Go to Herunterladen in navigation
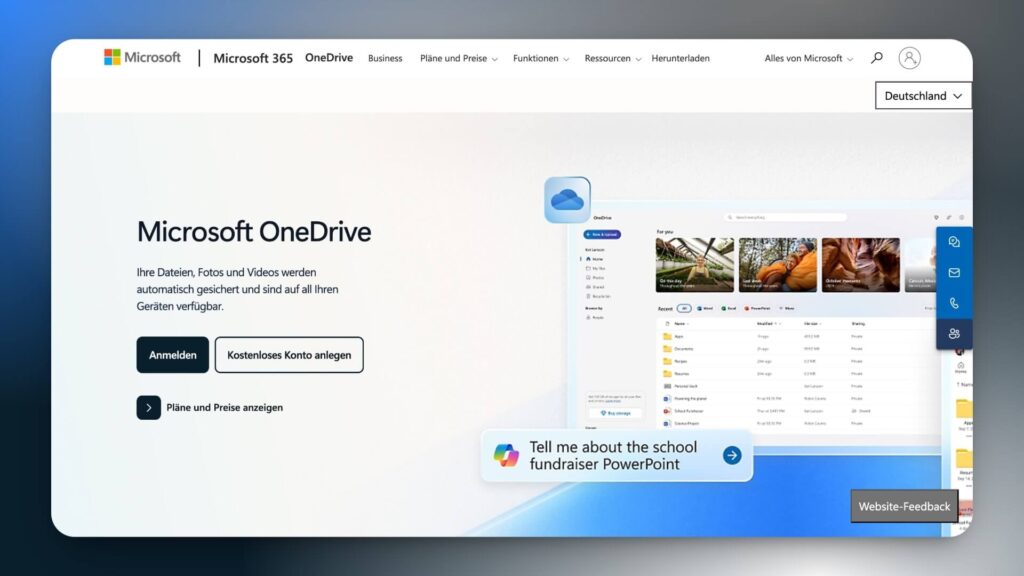This screenshot has width=1024, height=576. pos(680,58)
